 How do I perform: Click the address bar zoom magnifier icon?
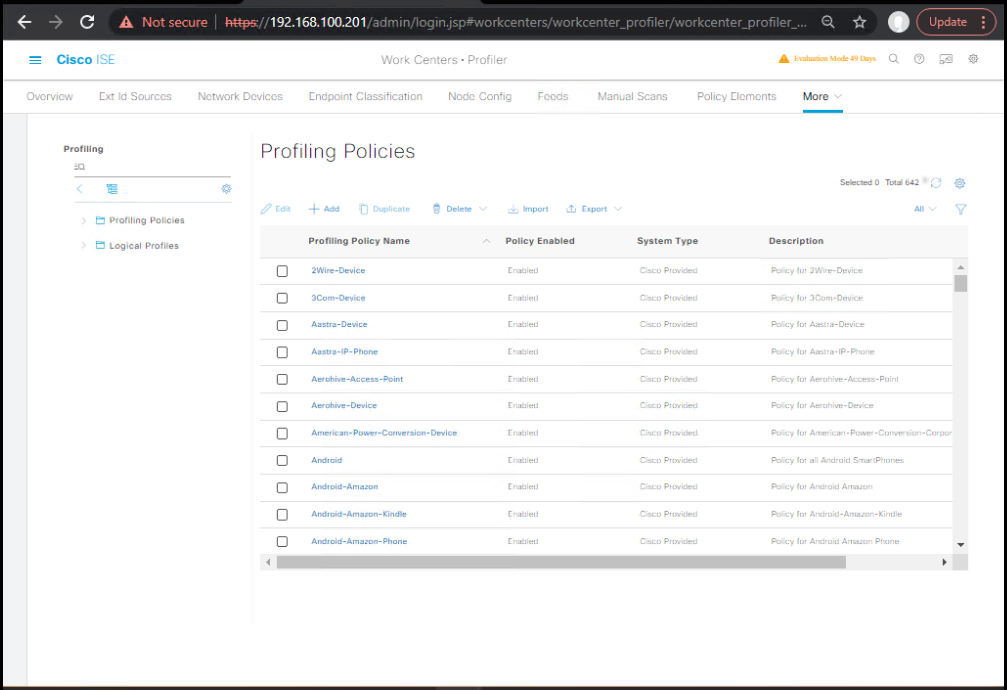[828, 22]
